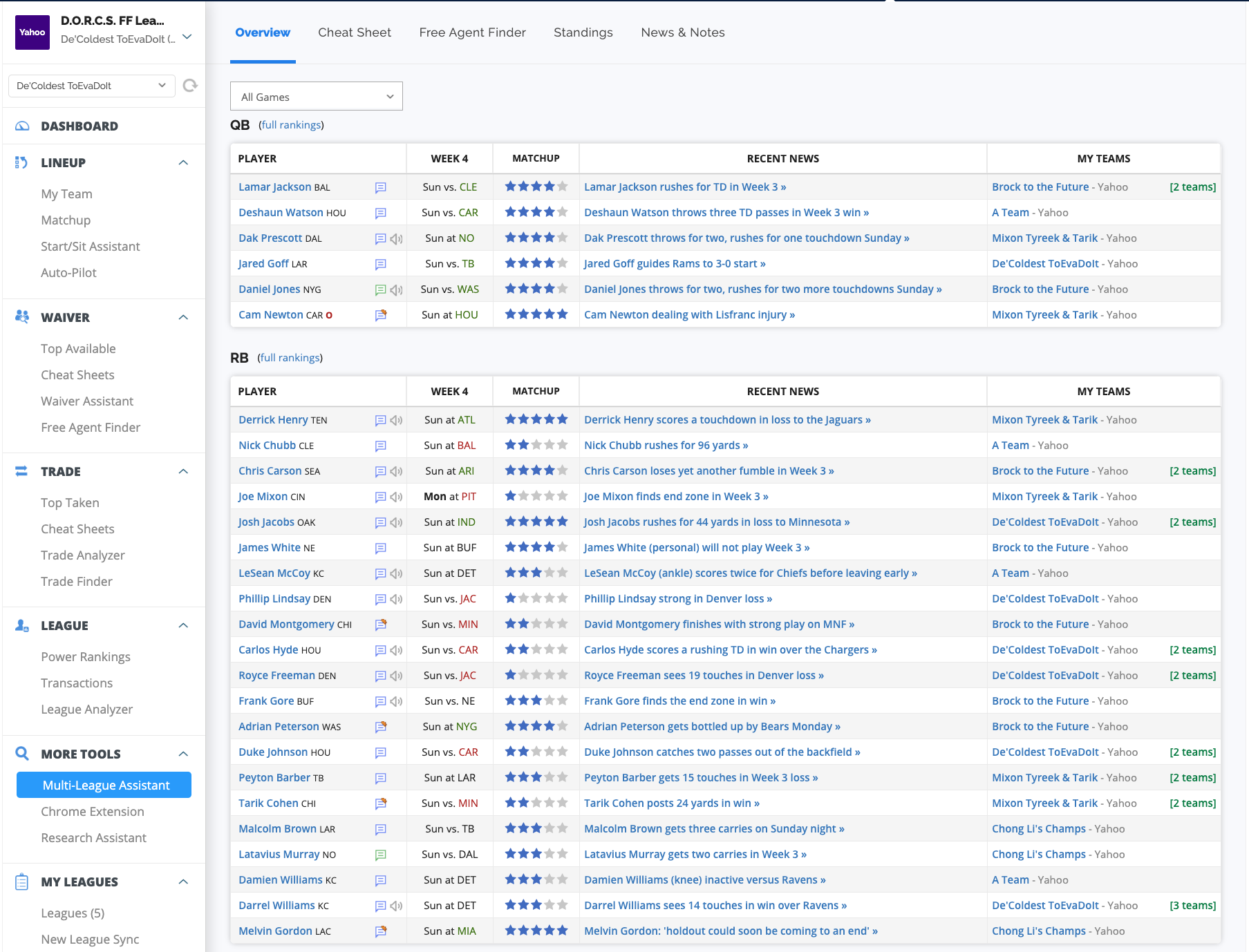Open RB full rankings link
The image size is (1249, 952).
click(290, 358)
